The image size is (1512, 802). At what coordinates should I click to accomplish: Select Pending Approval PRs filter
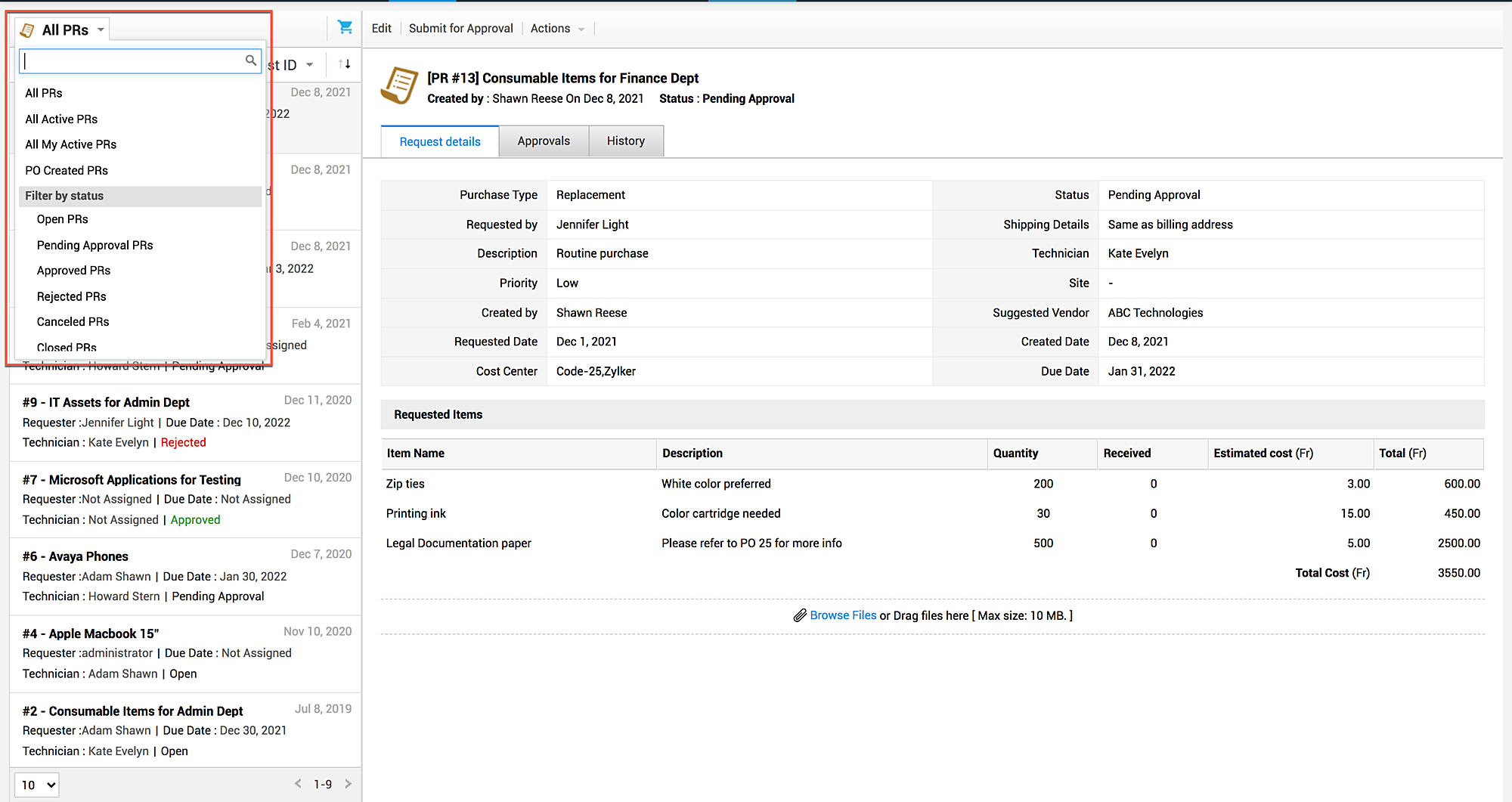(94, 245)
